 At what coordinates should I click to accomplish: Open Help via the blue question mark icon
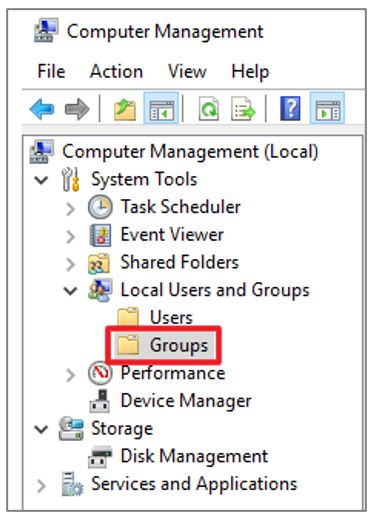tap(290, 108)
